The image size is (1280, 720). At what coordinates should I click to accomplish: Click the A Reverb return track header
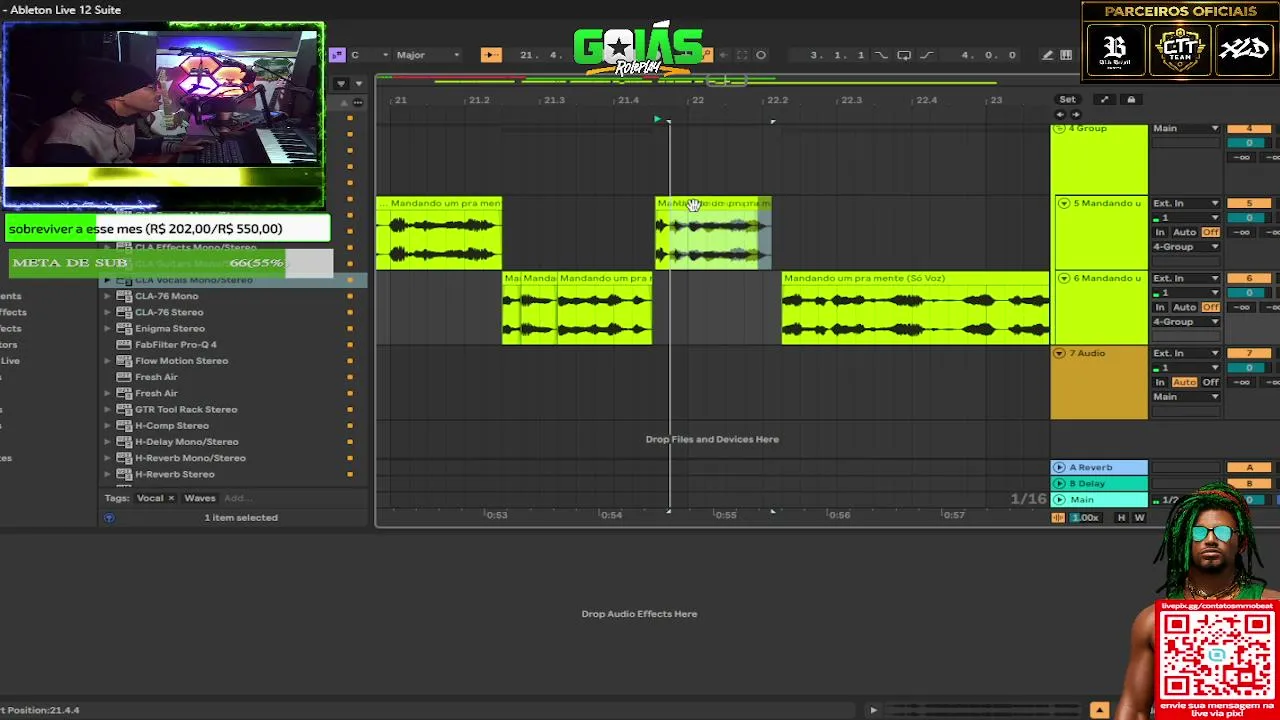(1099, 468)
